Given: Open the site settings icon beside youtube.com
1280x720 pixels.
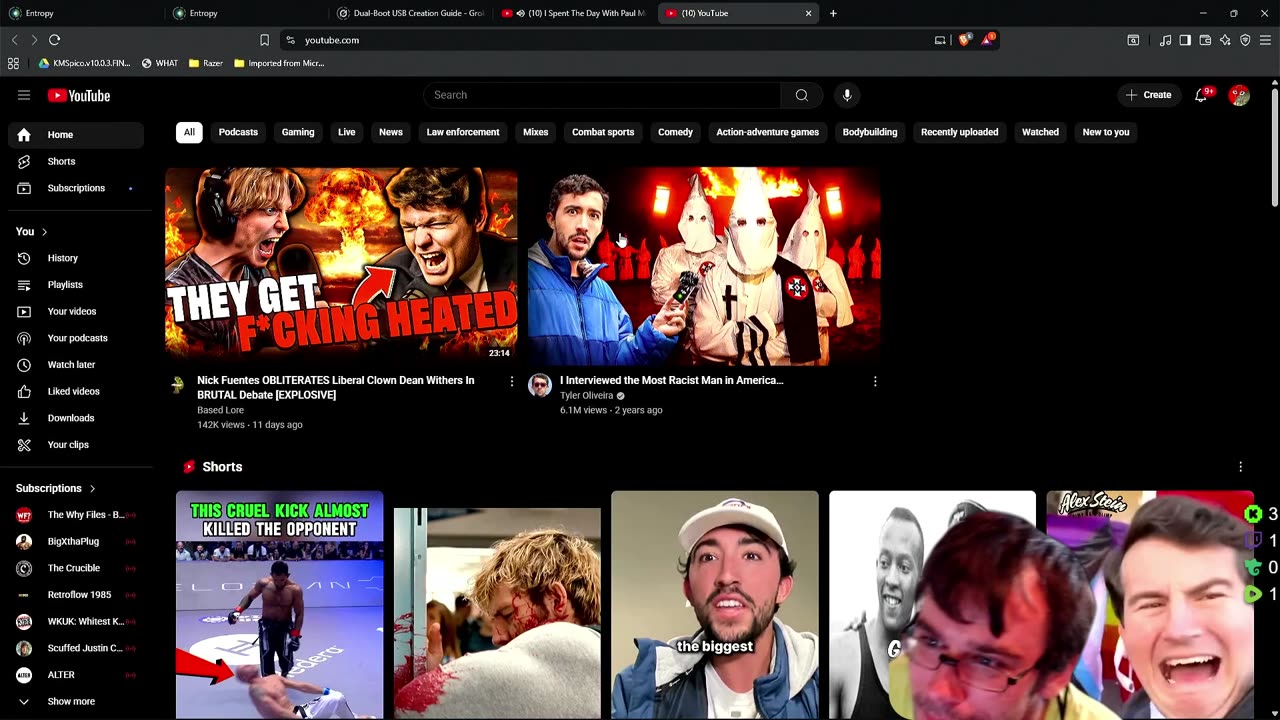Looking at the screenshot, I should pos(290,40).
